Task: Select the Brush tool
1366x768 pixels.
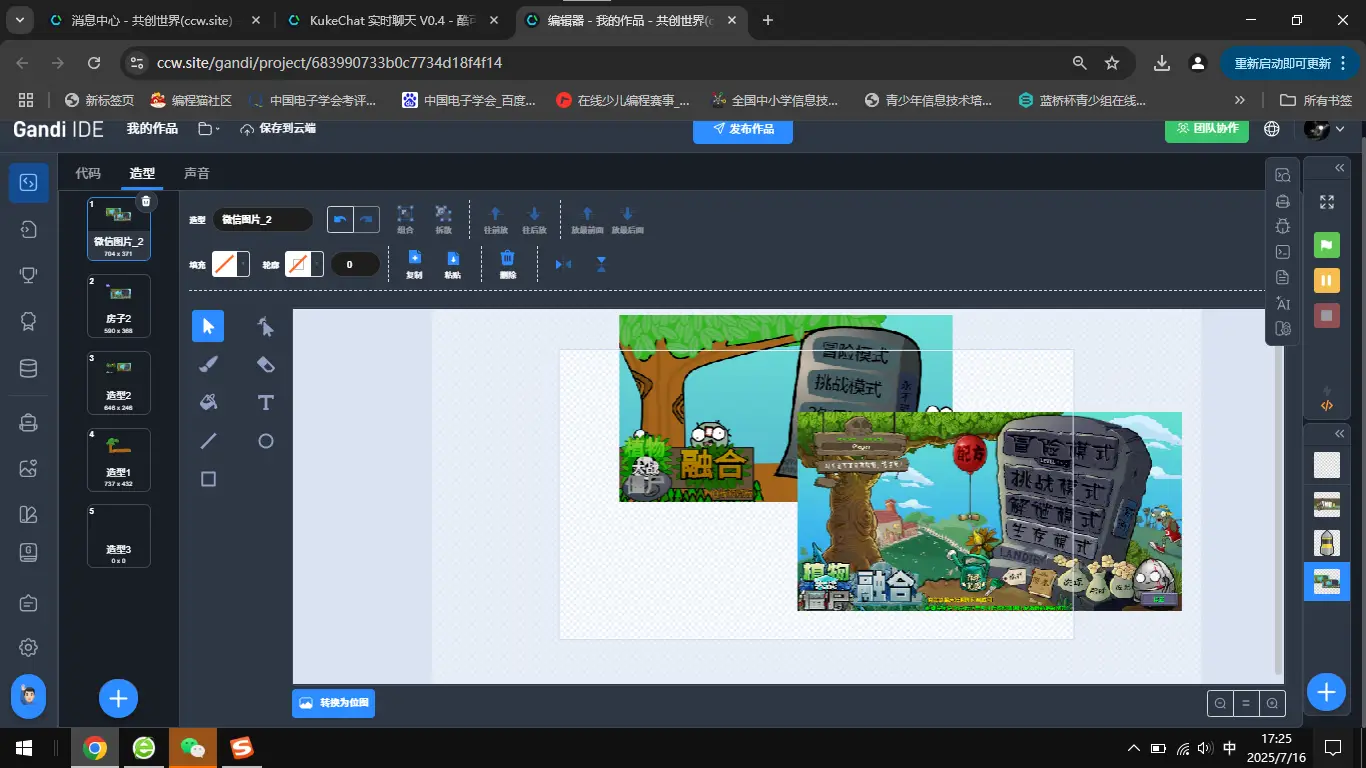Action: (208, 364)
